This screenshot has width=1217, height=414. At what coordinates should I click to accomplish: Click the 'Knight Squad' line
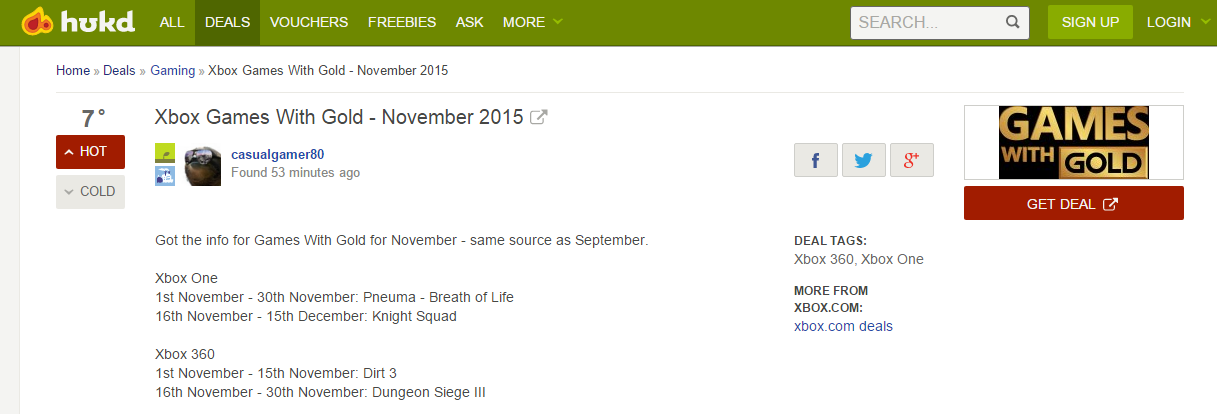[306, 316]
